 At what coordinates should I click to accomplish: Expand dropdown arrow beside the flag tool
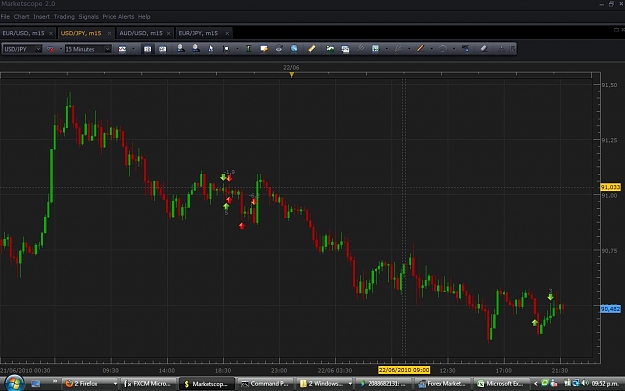pos(237,49)
